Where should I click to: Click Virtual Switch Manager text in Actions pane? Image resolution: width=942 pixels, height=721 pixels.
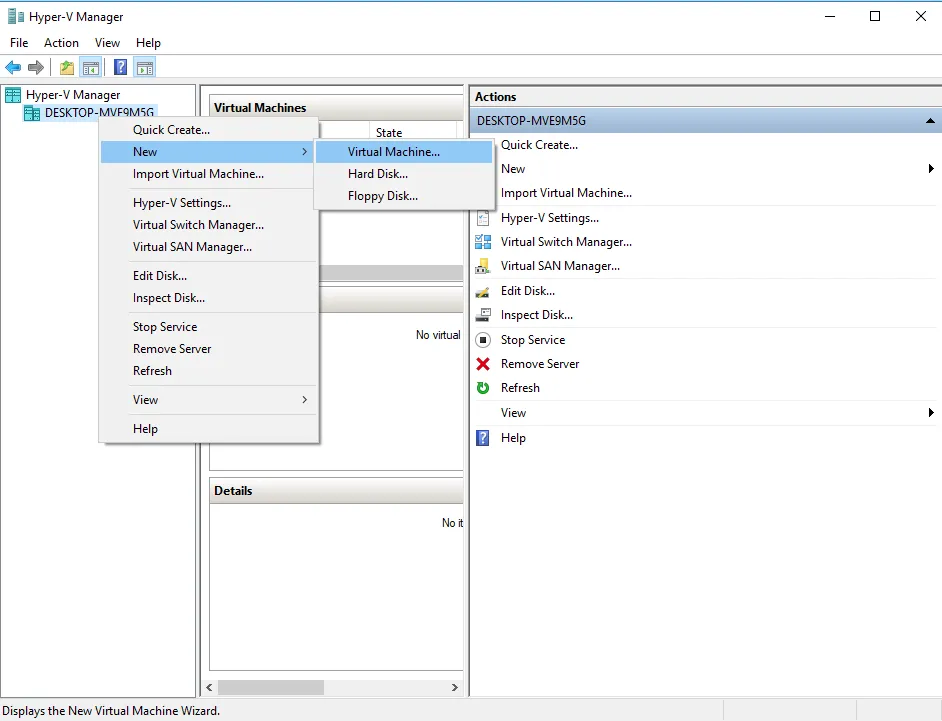pyautogui.click(x=566, y=243)
